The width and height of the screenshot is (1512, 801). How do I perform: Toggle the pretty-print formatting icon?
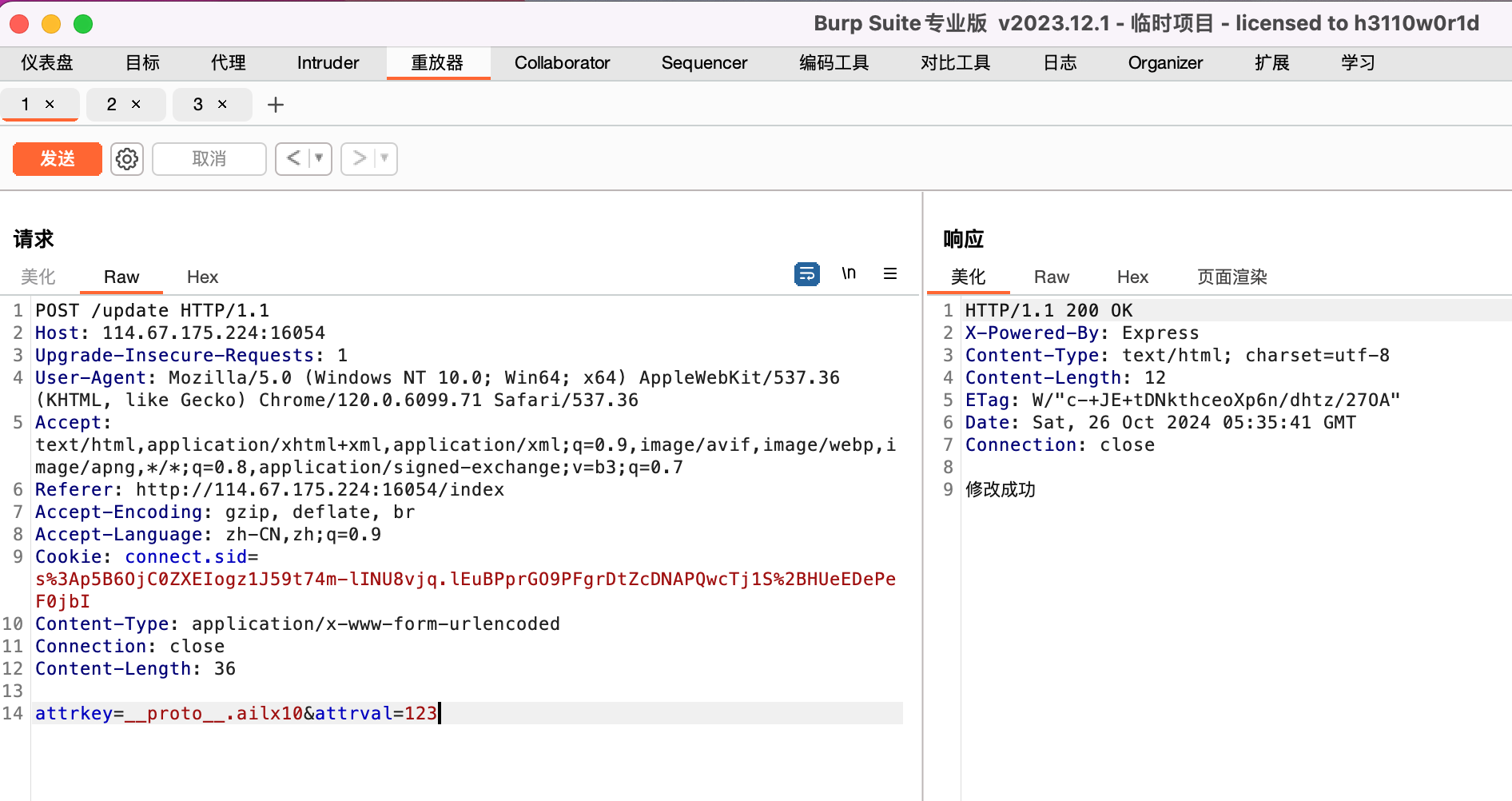tap(806, 273)
